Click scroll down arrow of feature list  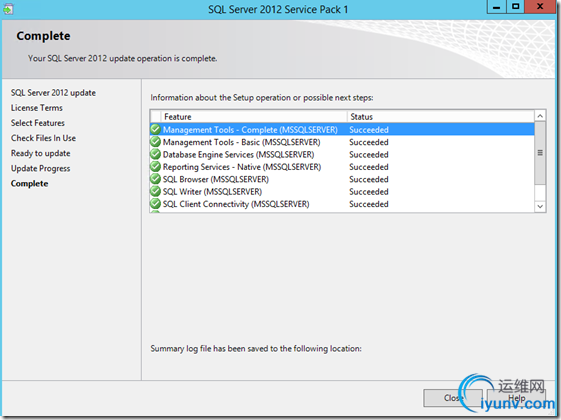coord(540,206)
